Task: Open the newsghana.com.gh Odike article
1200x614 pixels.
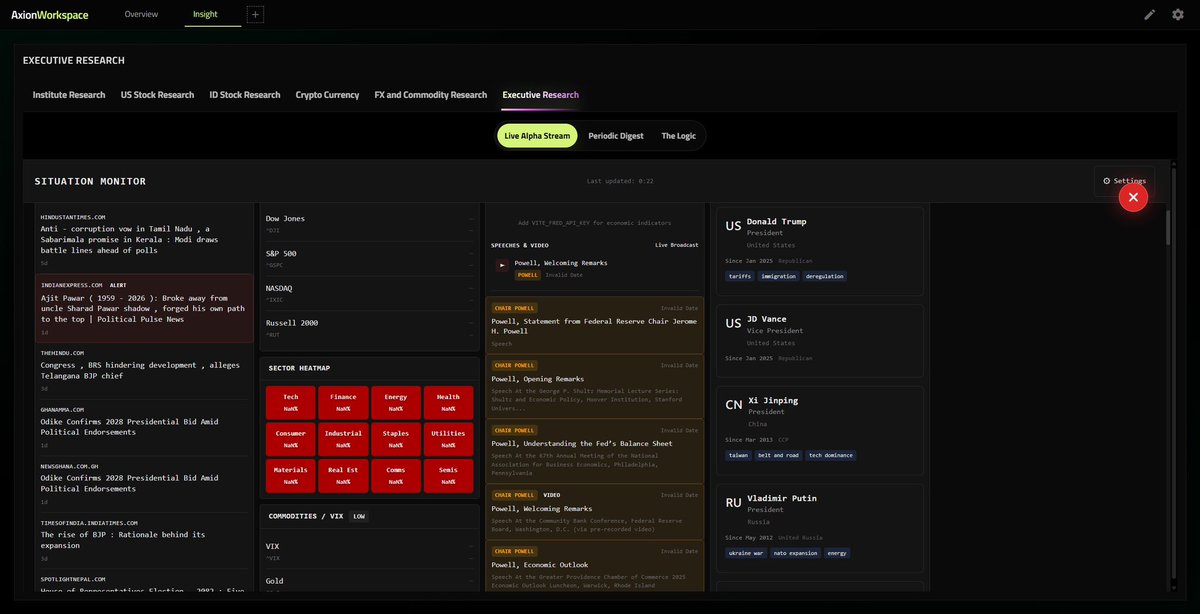Action: pyautogui.click(x=142, y=484)
